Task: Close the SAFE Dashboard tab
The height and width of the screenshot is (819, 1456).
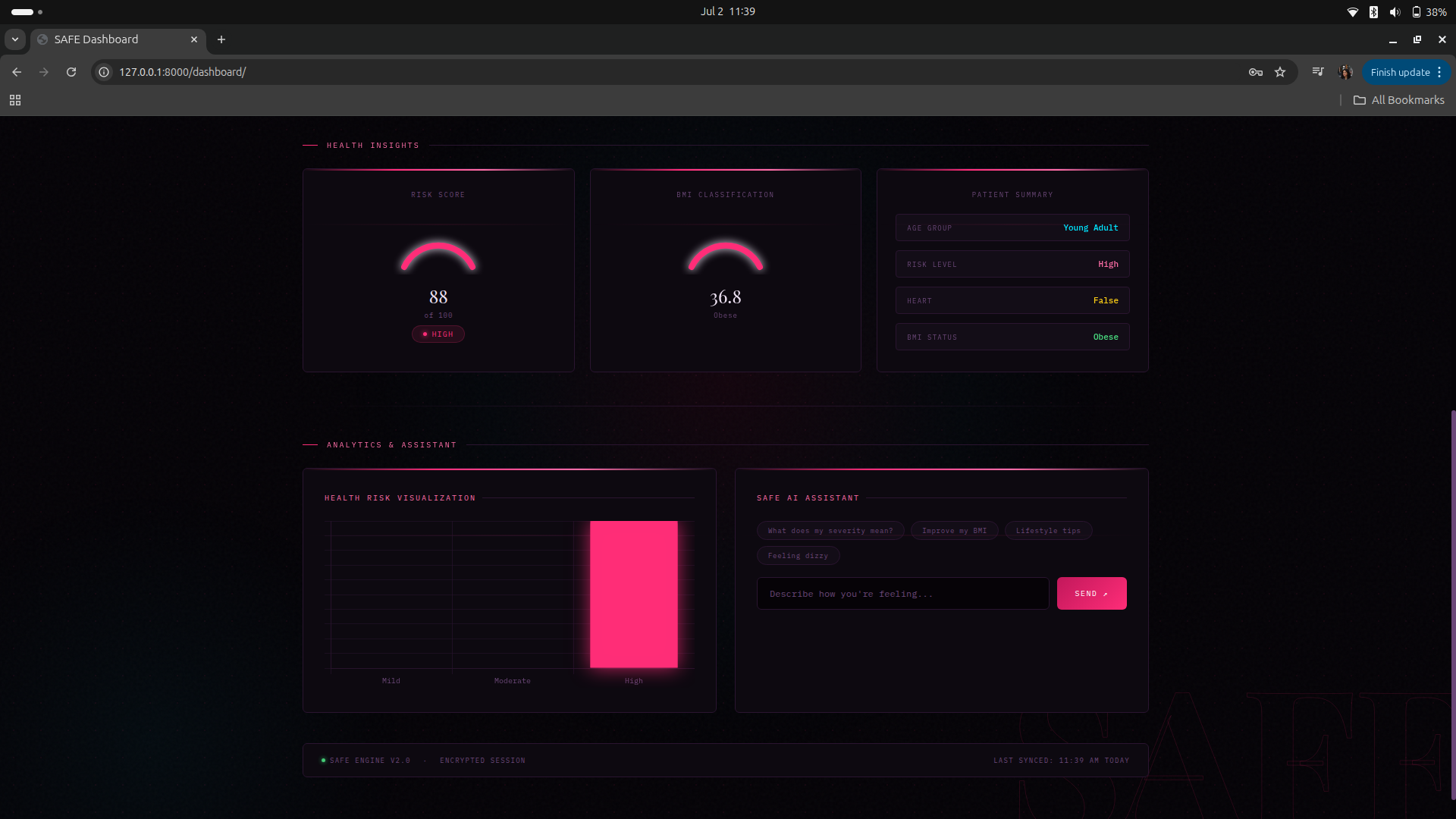Action: pyautogui.click(x=194, y=39)
